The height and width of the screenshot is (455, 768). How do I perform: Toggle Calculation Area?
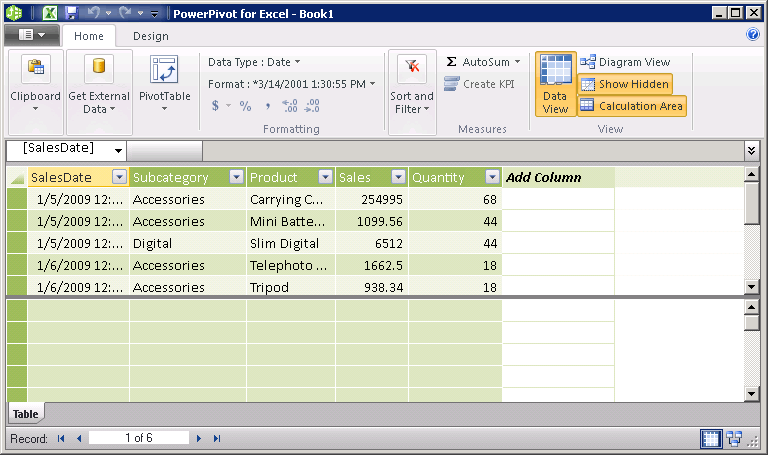point(632,106)
